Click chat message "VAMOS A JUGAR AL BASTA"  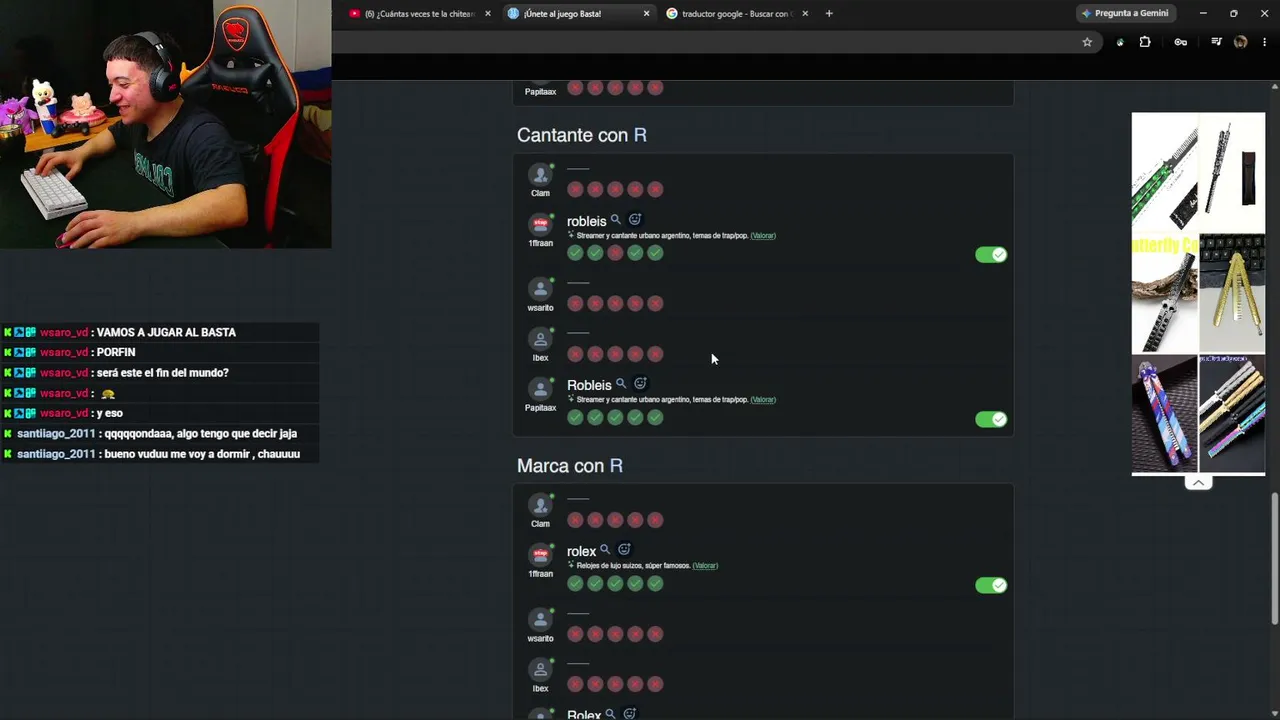pyautogui.click(x=166, y=332)
